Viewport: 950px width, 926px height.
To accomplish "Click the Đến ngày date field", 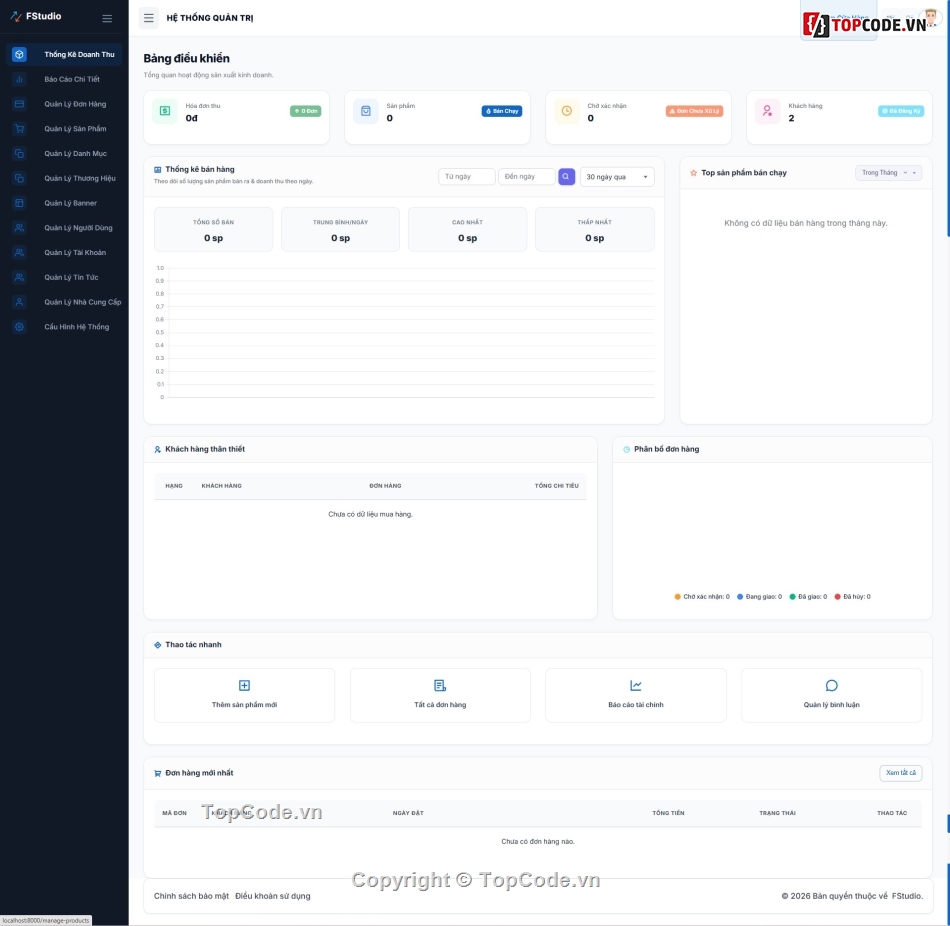I will [526, 177].
